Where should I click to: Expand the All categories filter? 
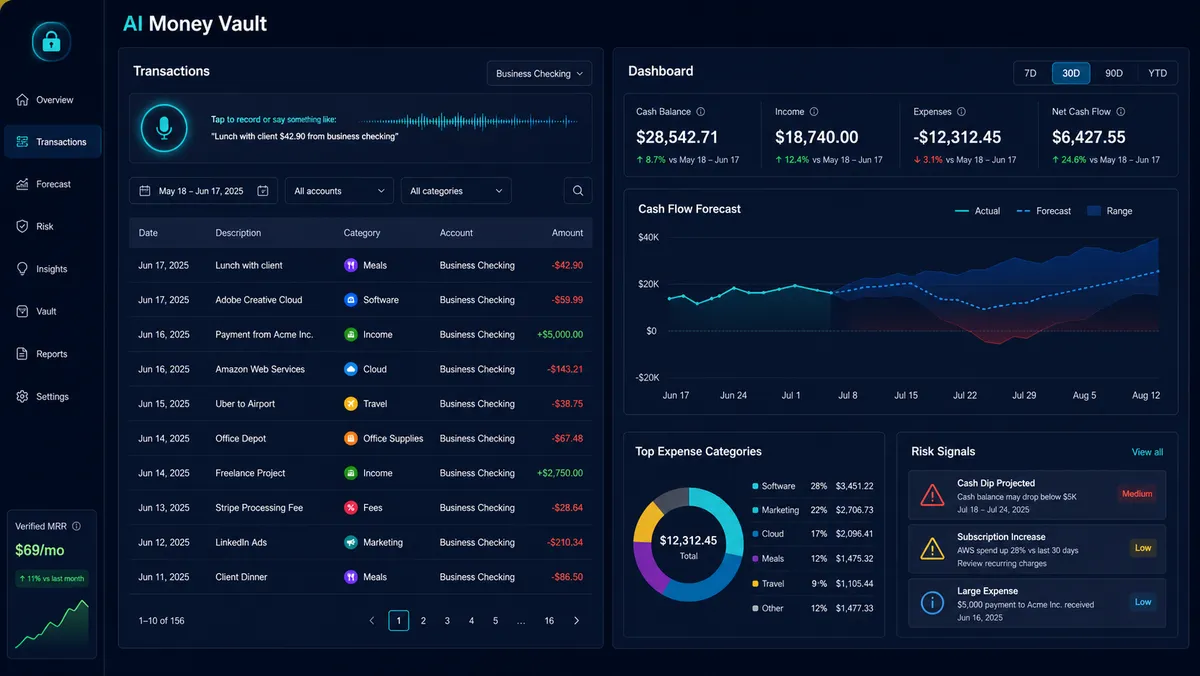point(456,191)
